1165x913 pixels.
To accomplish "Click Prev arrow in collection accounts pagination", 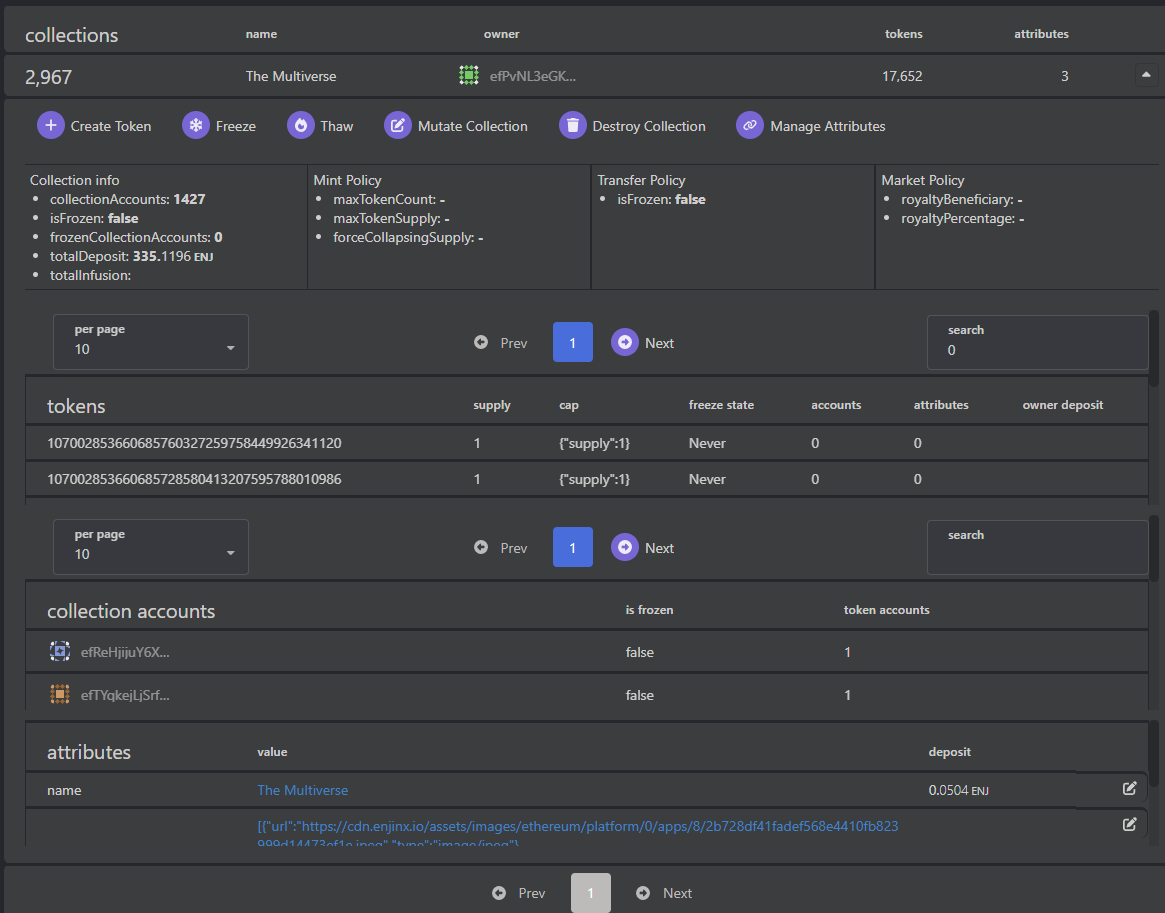I will click(481, 548).
